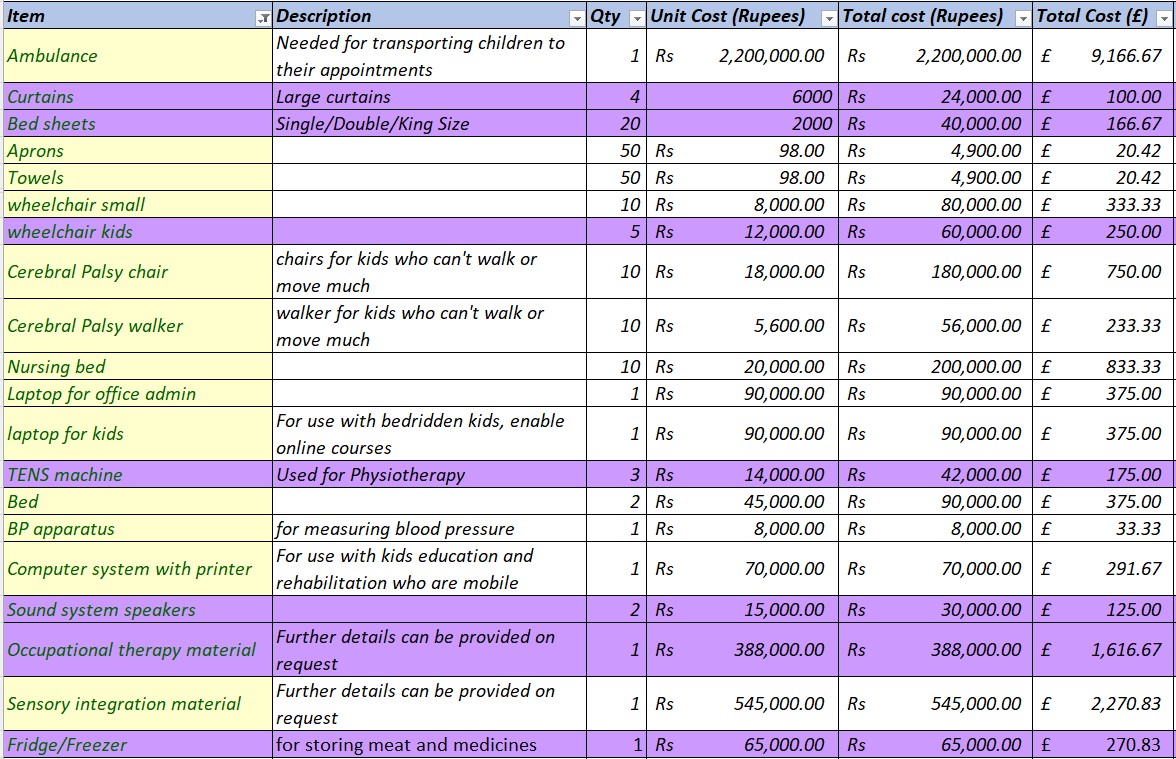This screenshot has height=759, width=1176.
Task: Select the Computer system "£ 291.67" cell
Action: (1102, 568)
